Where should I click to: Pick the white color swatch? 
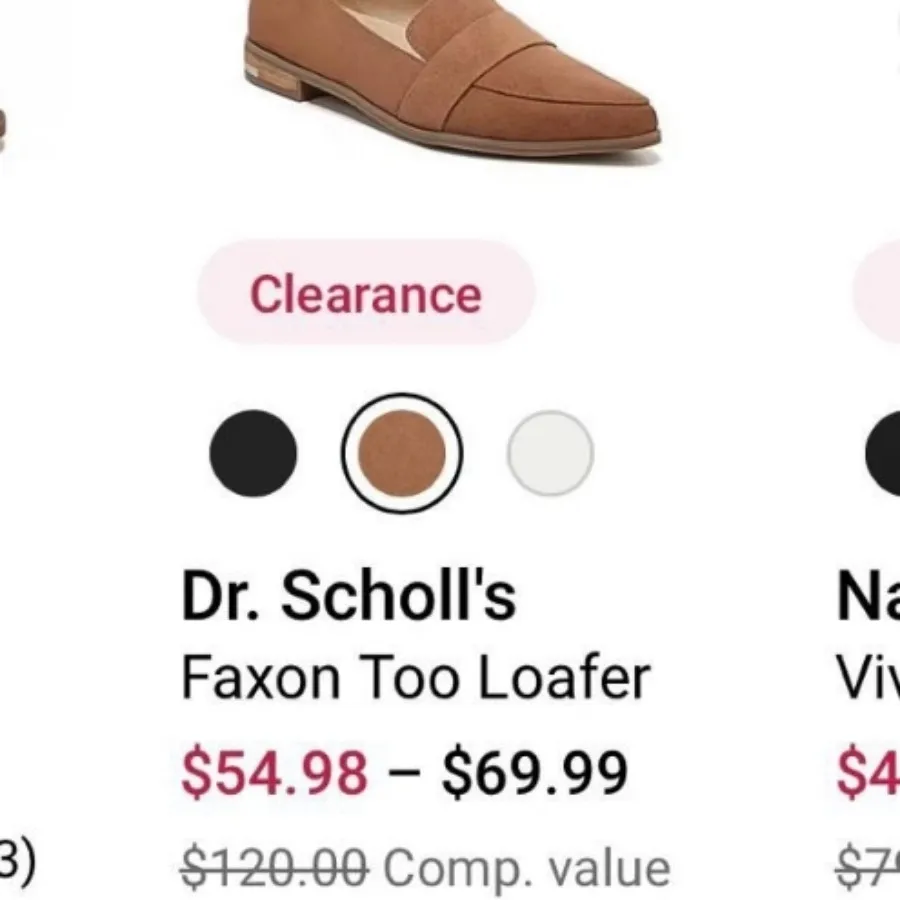[x=550, y=452]
